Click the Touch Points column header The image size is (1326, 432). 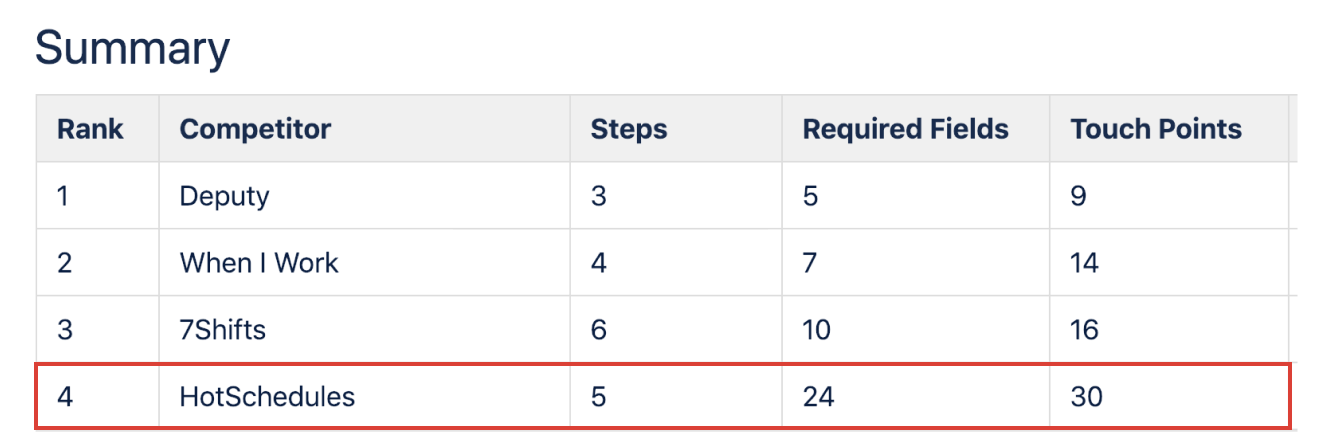(1156, 129)
